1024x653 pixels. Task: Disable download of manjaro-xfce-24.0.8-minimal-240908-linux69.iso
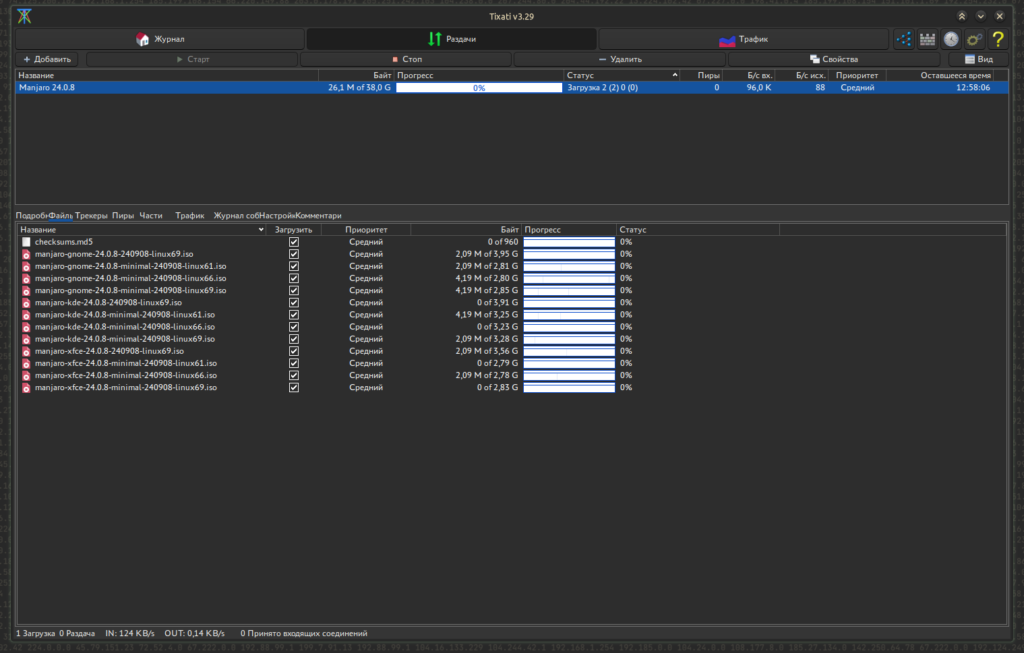tap(294, 388)
